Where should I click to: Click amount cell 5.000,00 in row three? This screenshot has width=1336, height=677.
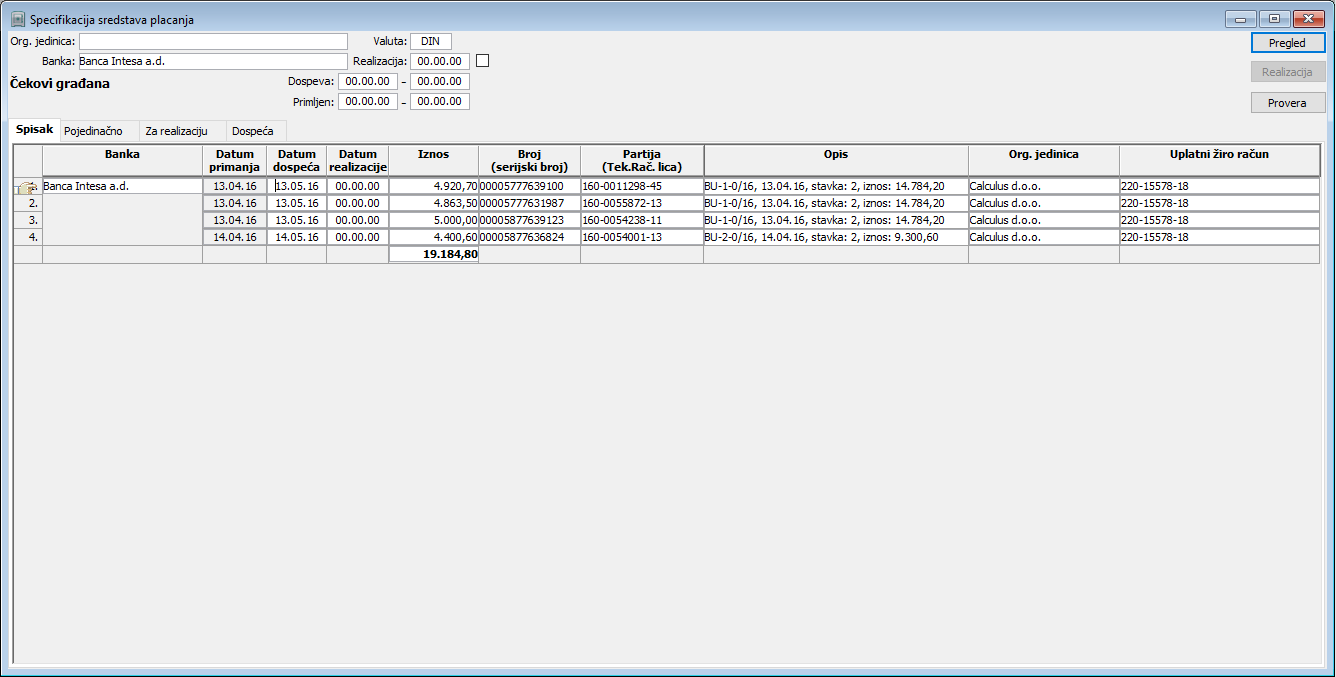pyautogui.click(x=433, y=220)
